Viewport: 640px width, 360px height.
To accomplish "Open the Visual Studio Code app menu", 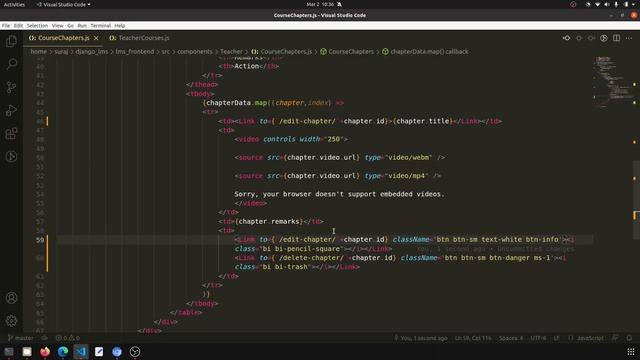I will point(63,4).
